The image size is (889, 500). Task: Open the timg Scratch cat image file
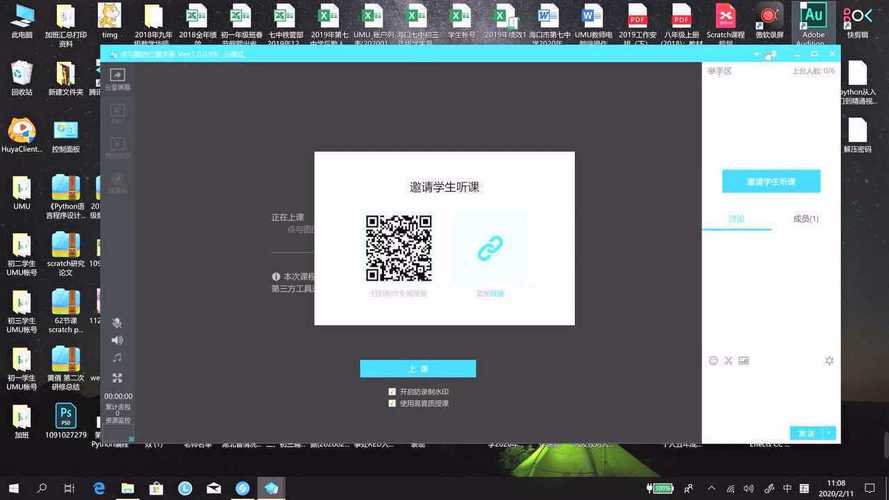click(109, 21)
